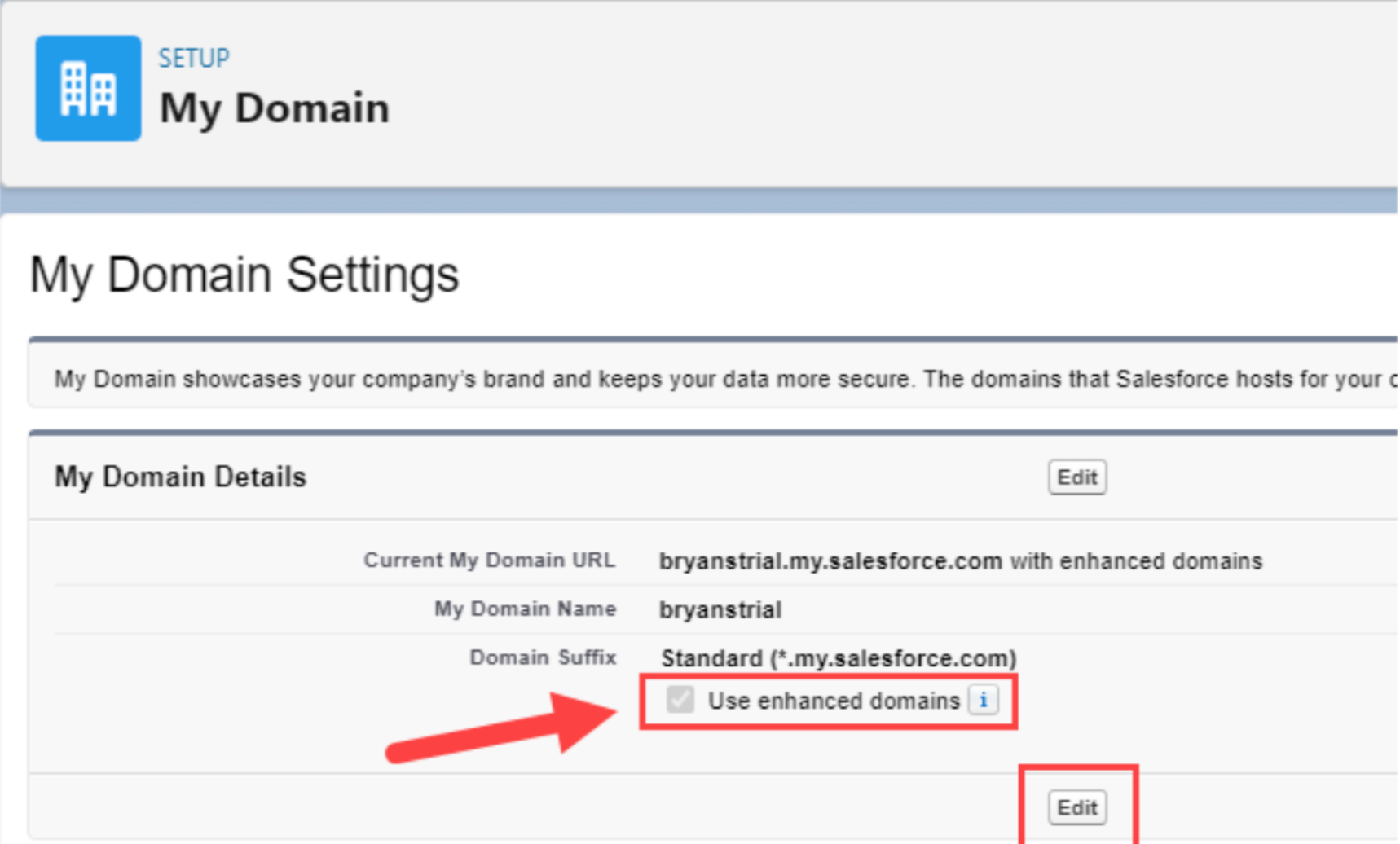Screen dimensions: 1400x844
Task: Click the Current My Domain URL label
Action: [x=489, y=560]
